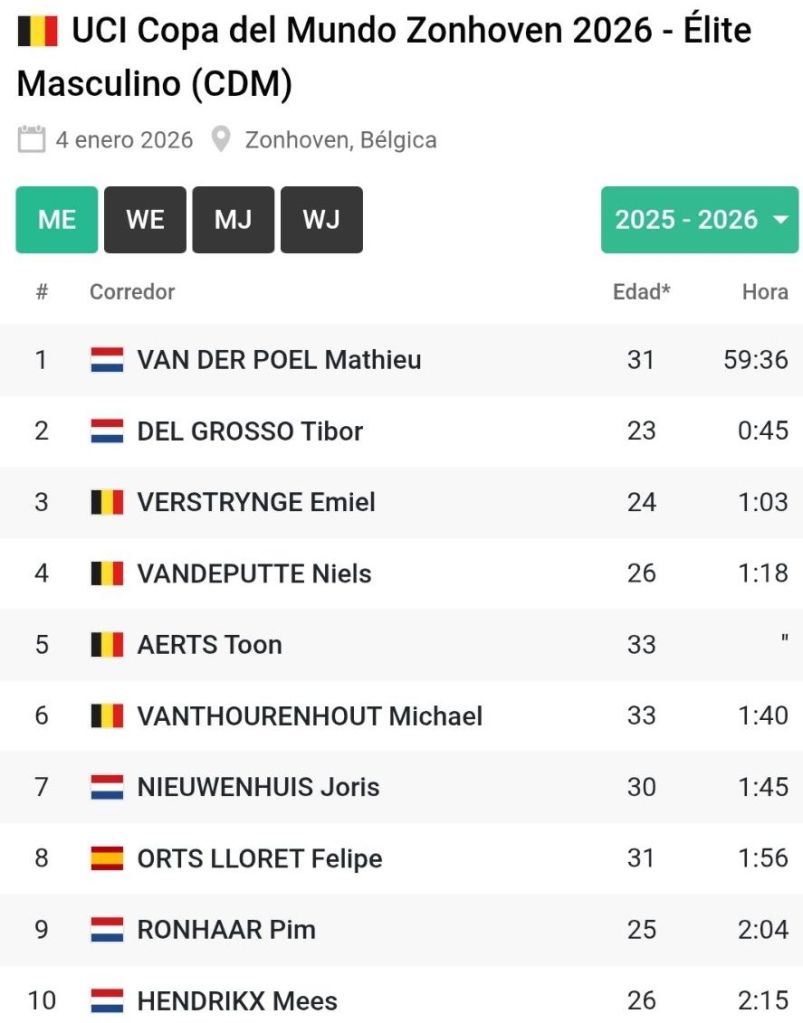Open rider DEL GROSSO Tibor
803x1023 pixels.
[250, 431]
